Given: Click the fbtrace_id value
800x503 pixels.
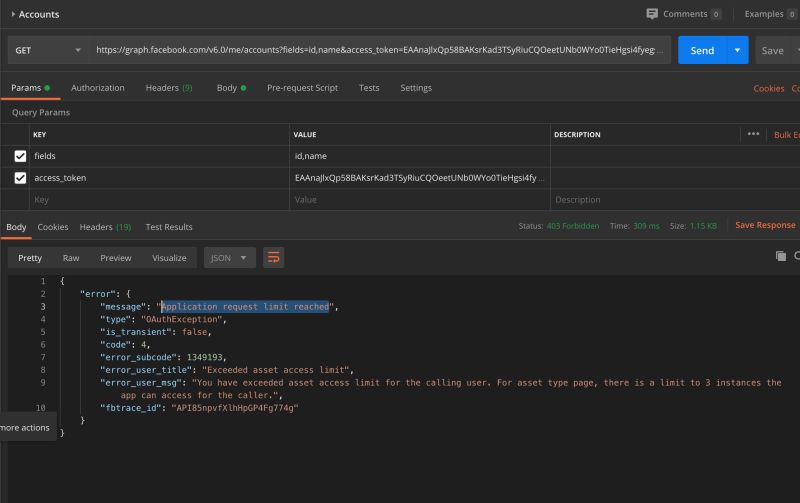Looking at the screenshot, I should 235,408.
